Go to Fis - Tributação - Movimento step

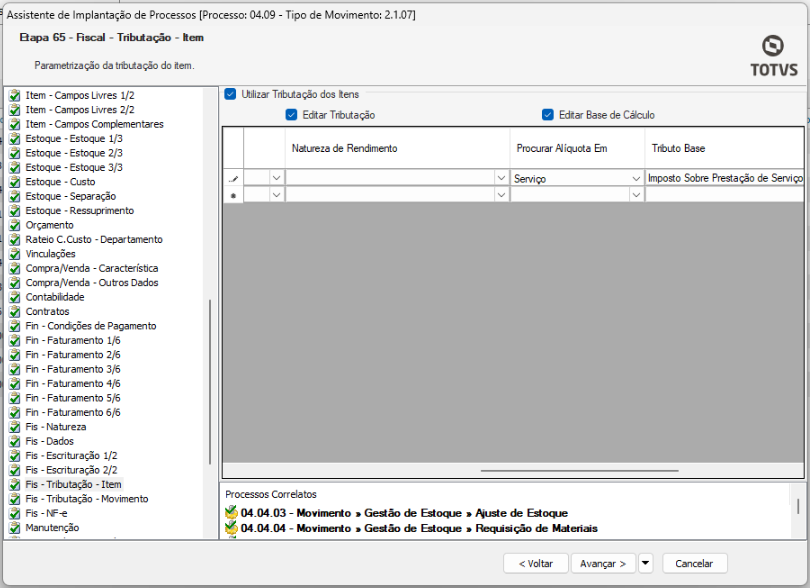tap(87, 499)
